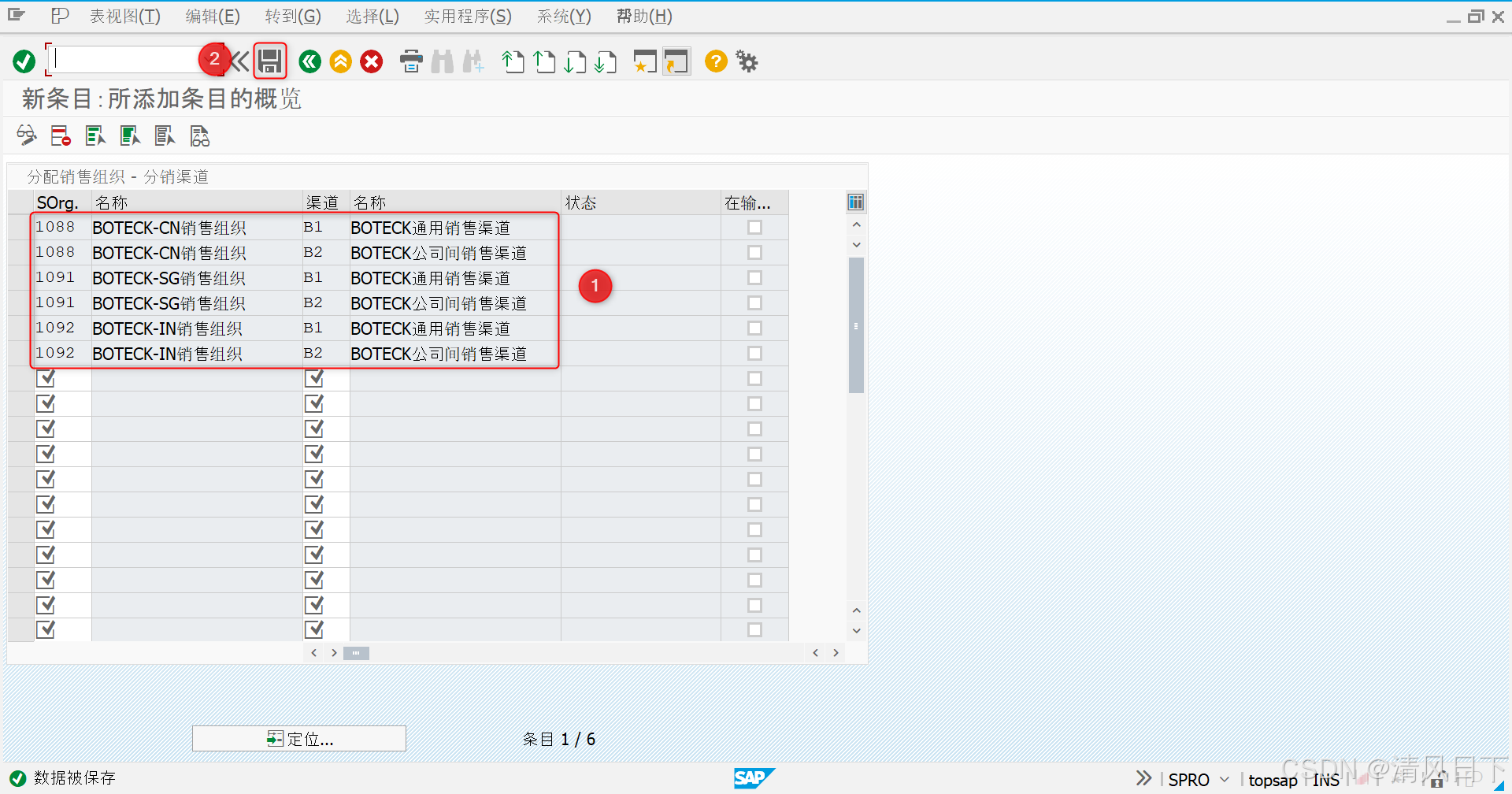Open the 转到(G) menu
This screenshot has height=794, width=1512.
[293, 16]
